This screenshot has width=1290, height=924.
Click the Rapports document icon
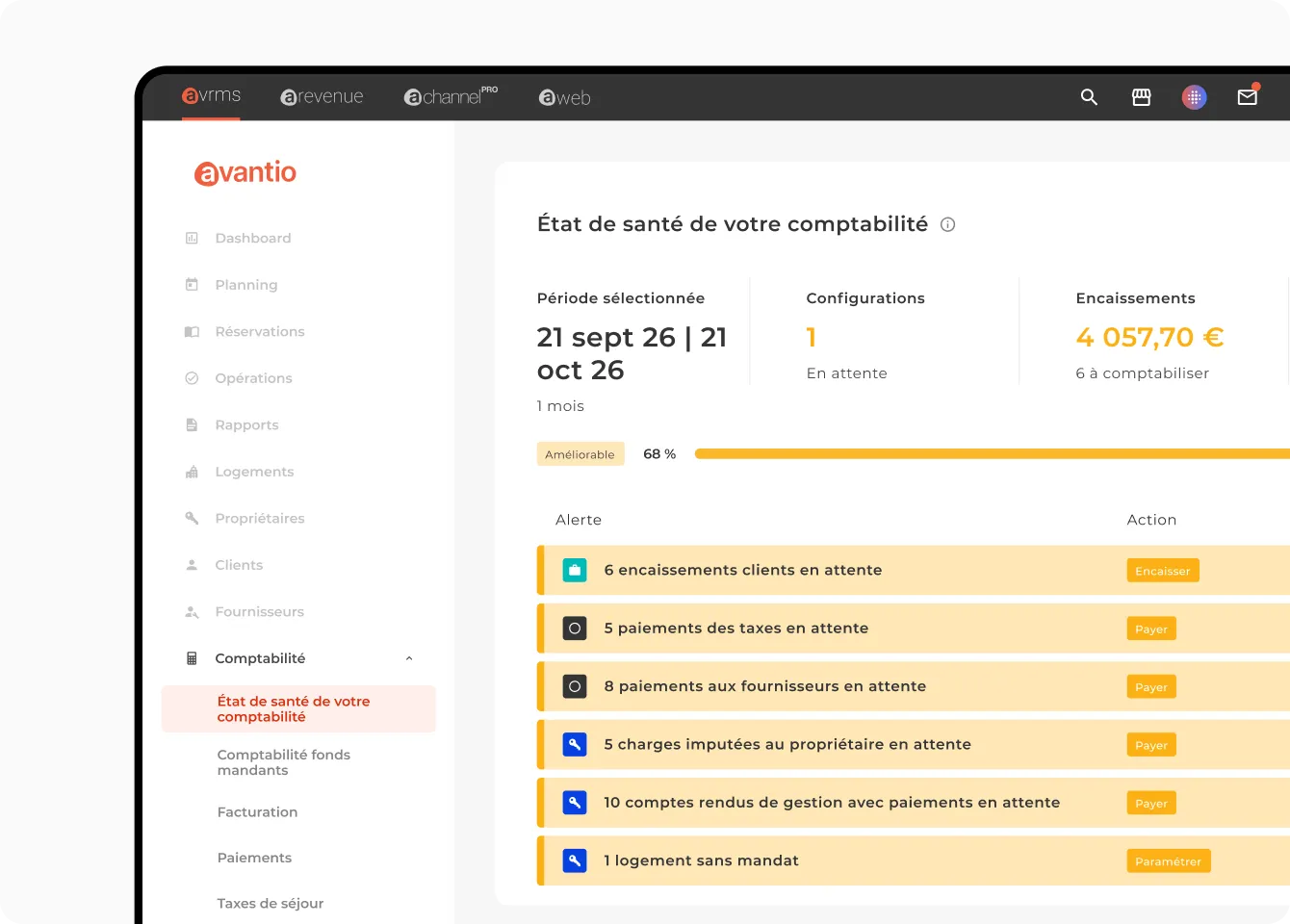(x=192, y=424)
